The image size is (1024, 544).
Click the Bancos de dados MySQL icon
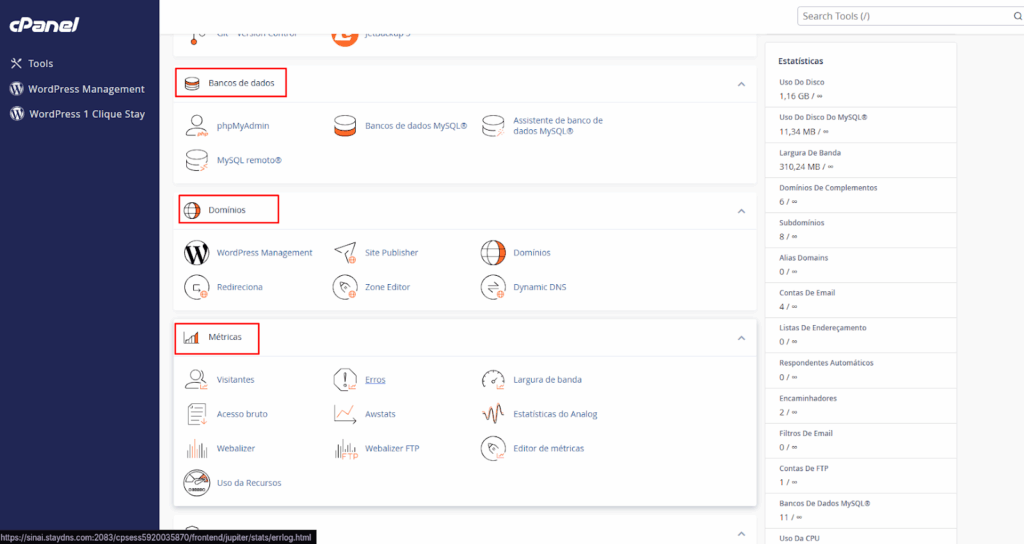346,126
